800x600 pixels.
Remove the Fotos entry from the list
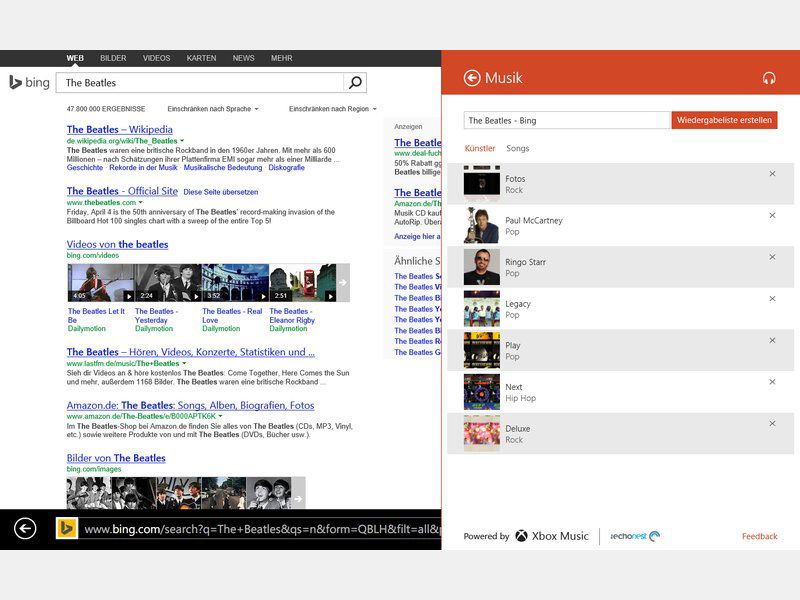[x=772, y=174]
